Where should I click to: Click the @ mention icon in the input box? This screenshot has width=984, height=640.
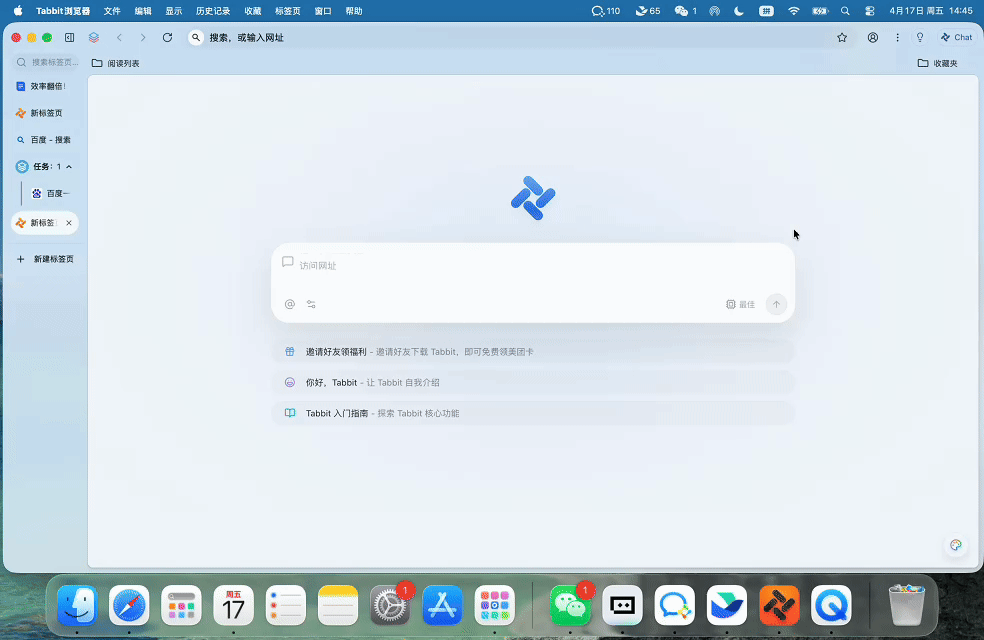pyautogui.click(x=289, y=304)
